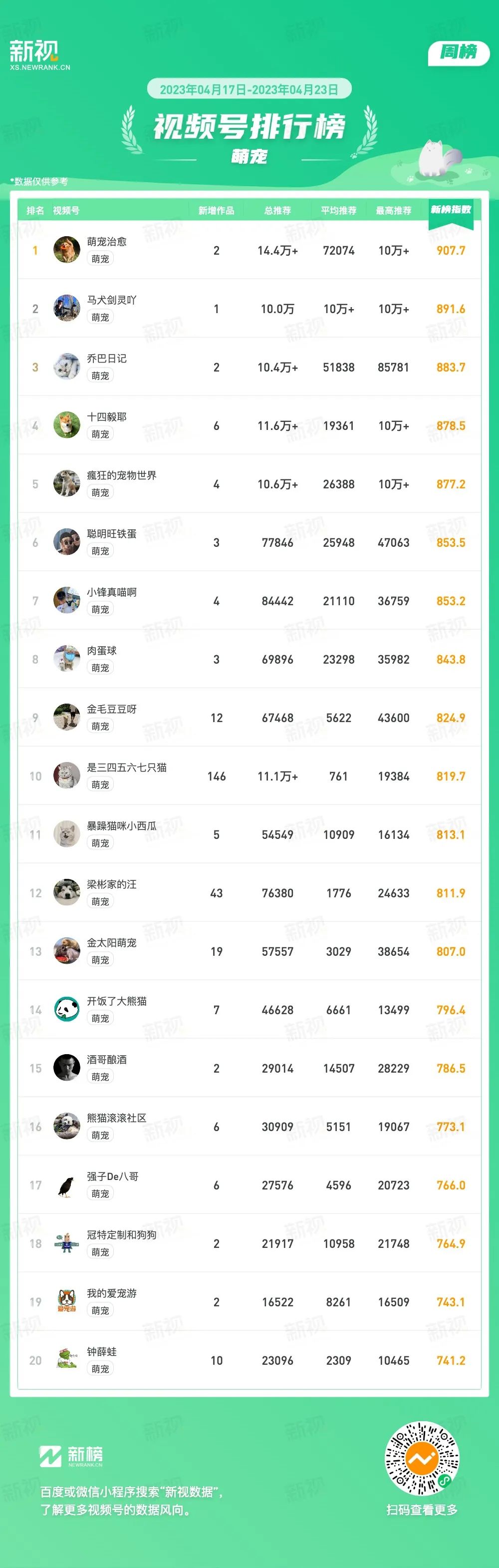
Task: Click the 新榜 logo in the footer
Action: tap(71, 1456)
